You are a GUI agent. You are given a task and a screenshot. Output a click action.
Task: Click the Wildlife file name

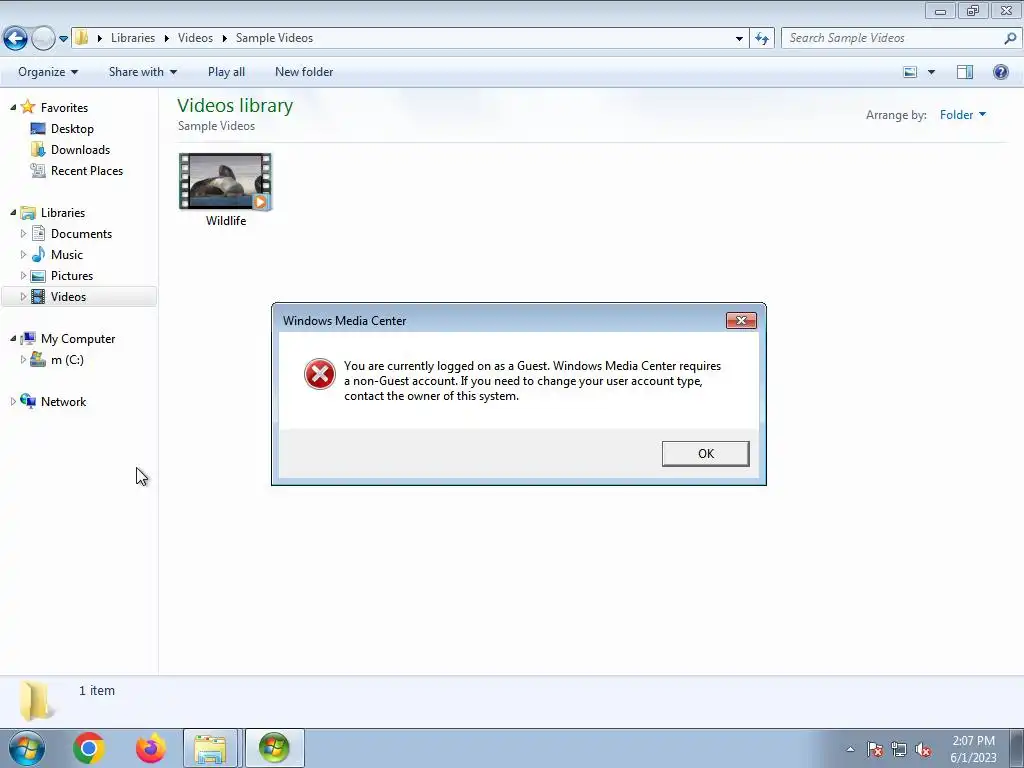(226, 221)
